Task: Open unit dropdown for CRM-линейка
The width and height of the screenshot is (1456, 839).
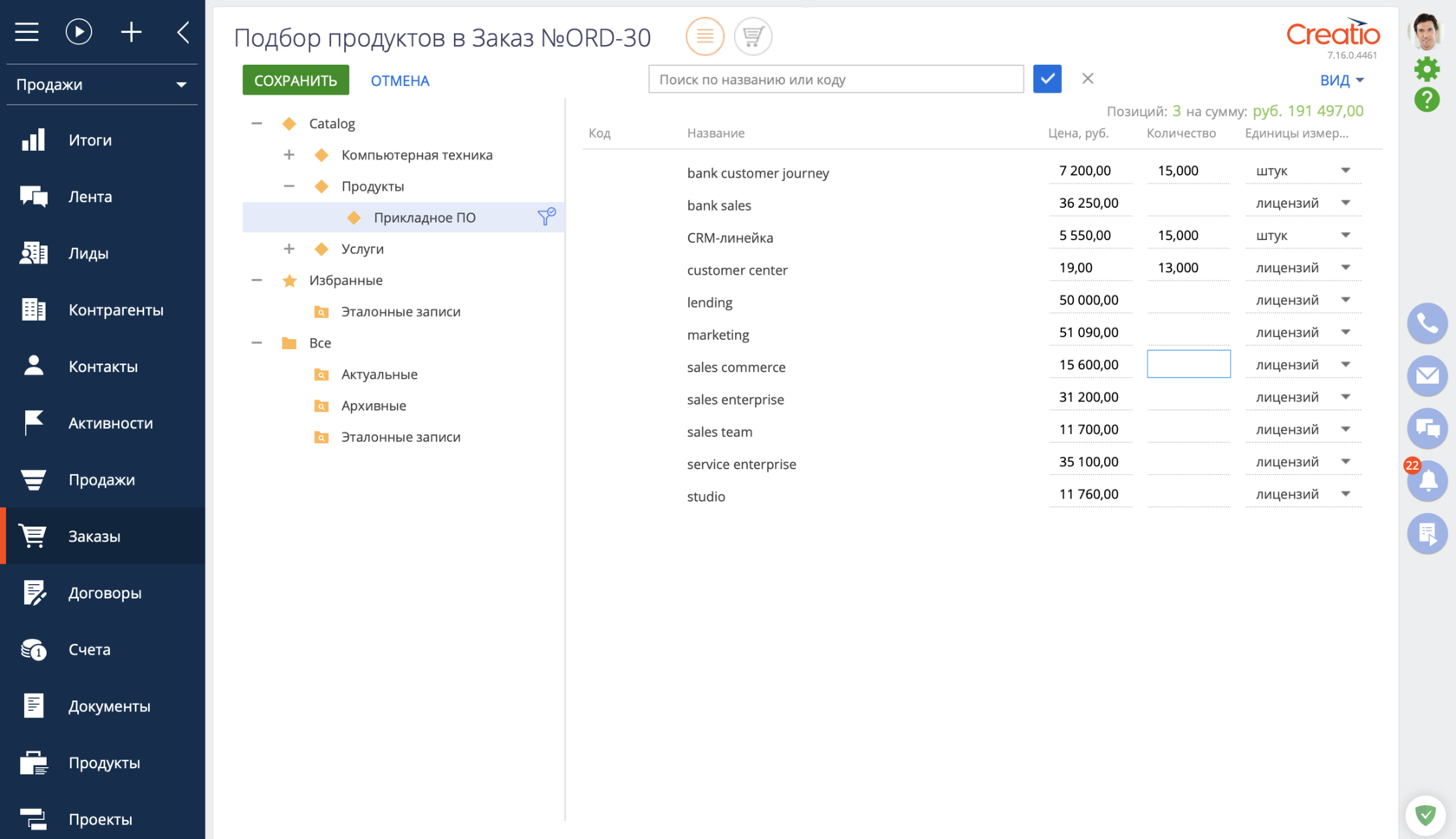Action: coord(1345,235)
